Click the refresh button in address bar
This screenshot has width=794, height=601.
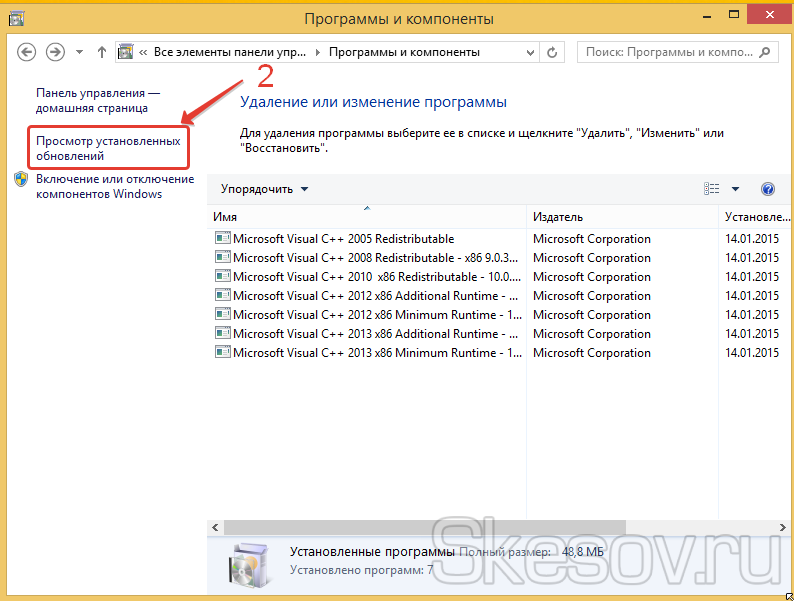[553, 51]
